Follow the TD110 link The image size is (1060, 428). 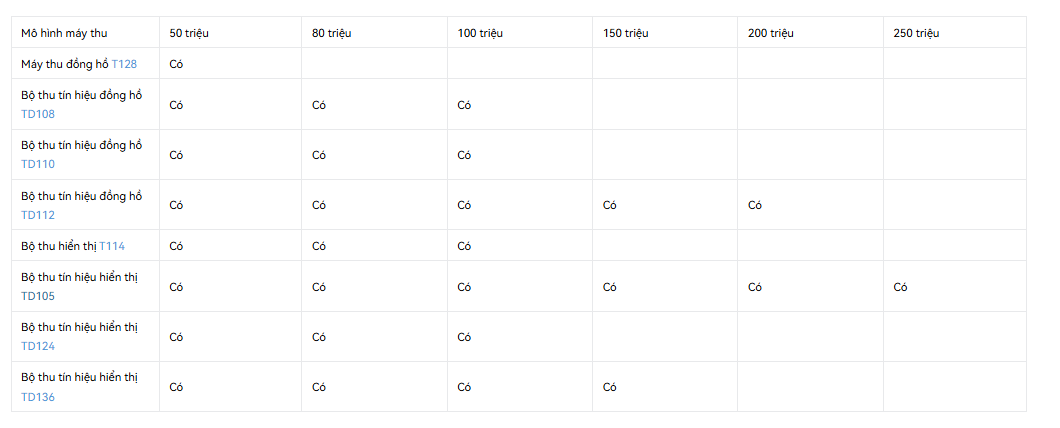[x=38, y=164]
